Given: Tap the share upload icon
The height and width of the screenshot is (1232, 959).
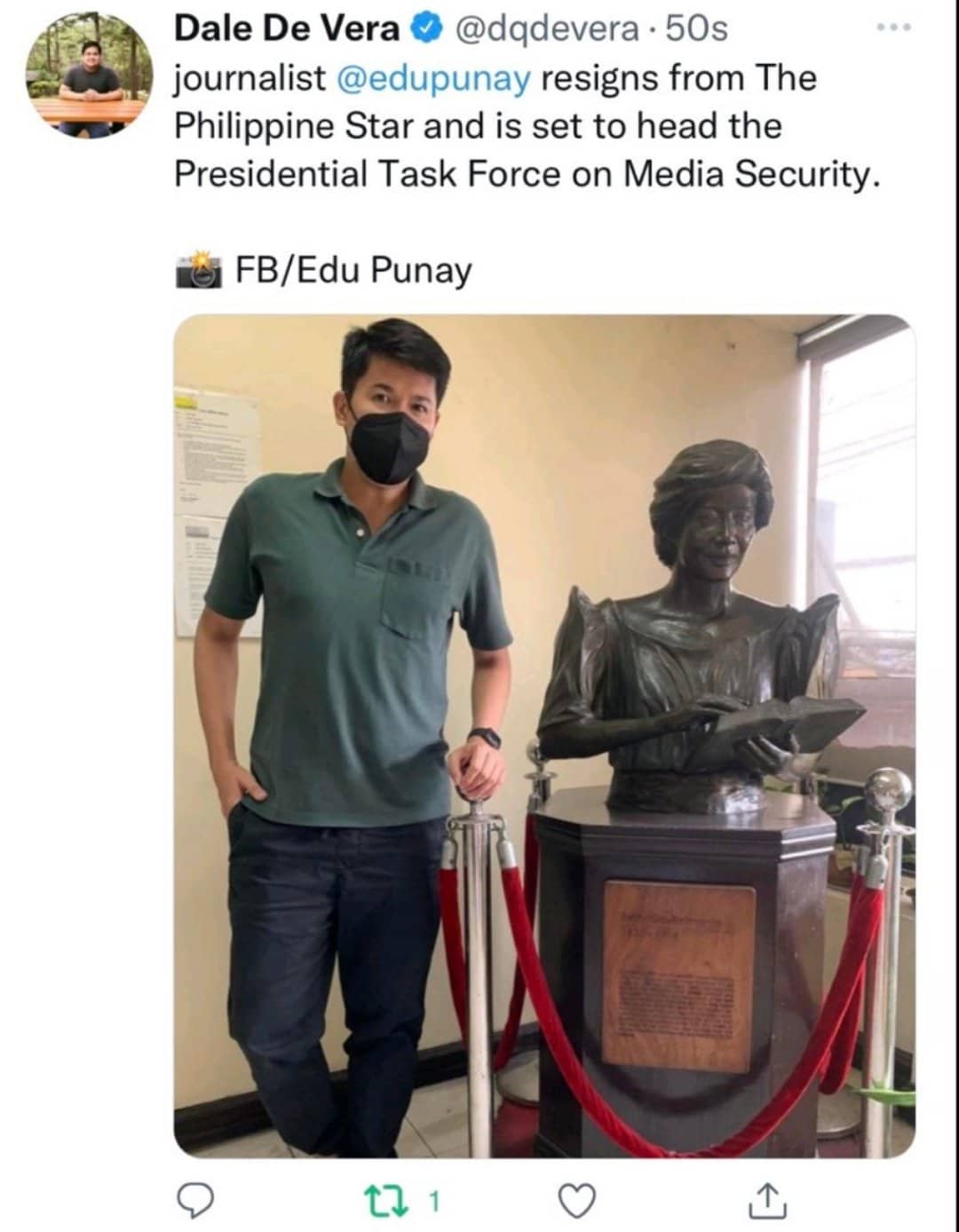Looking at the screenshot, I should pos(766,1201).
